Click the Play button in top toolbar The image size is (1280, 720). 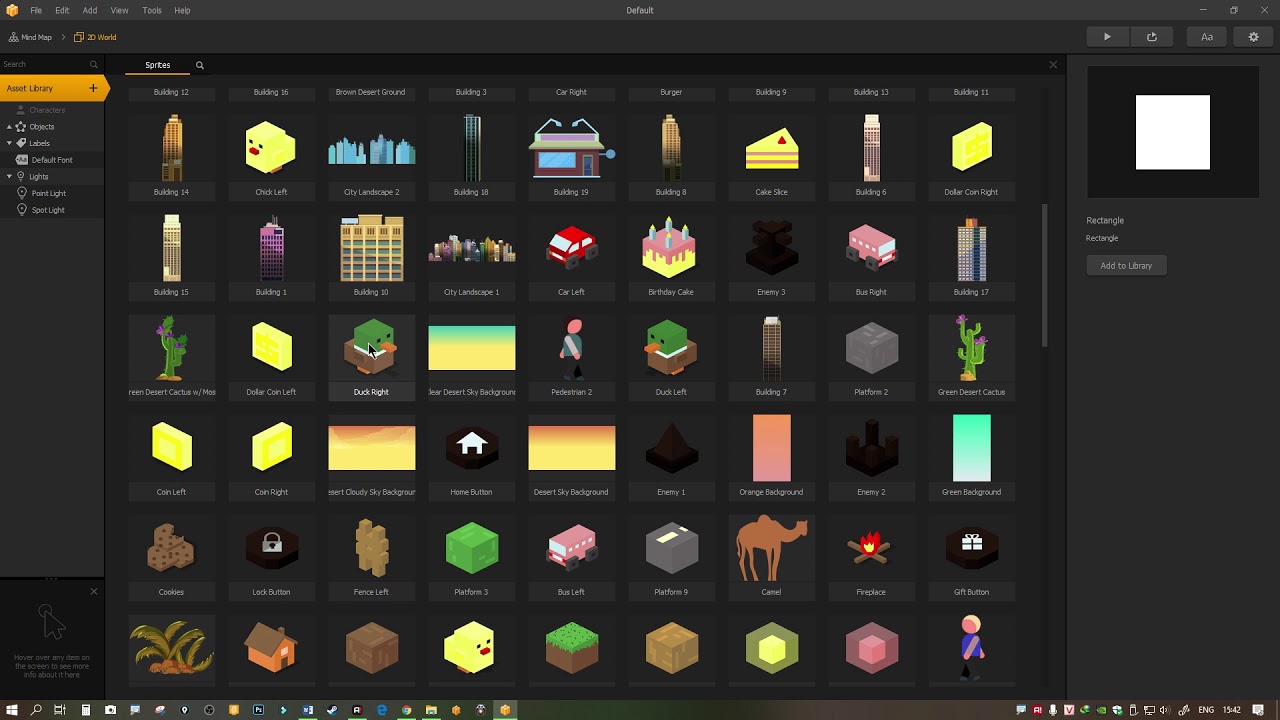pyautogui.click(x=1107, y=37)
